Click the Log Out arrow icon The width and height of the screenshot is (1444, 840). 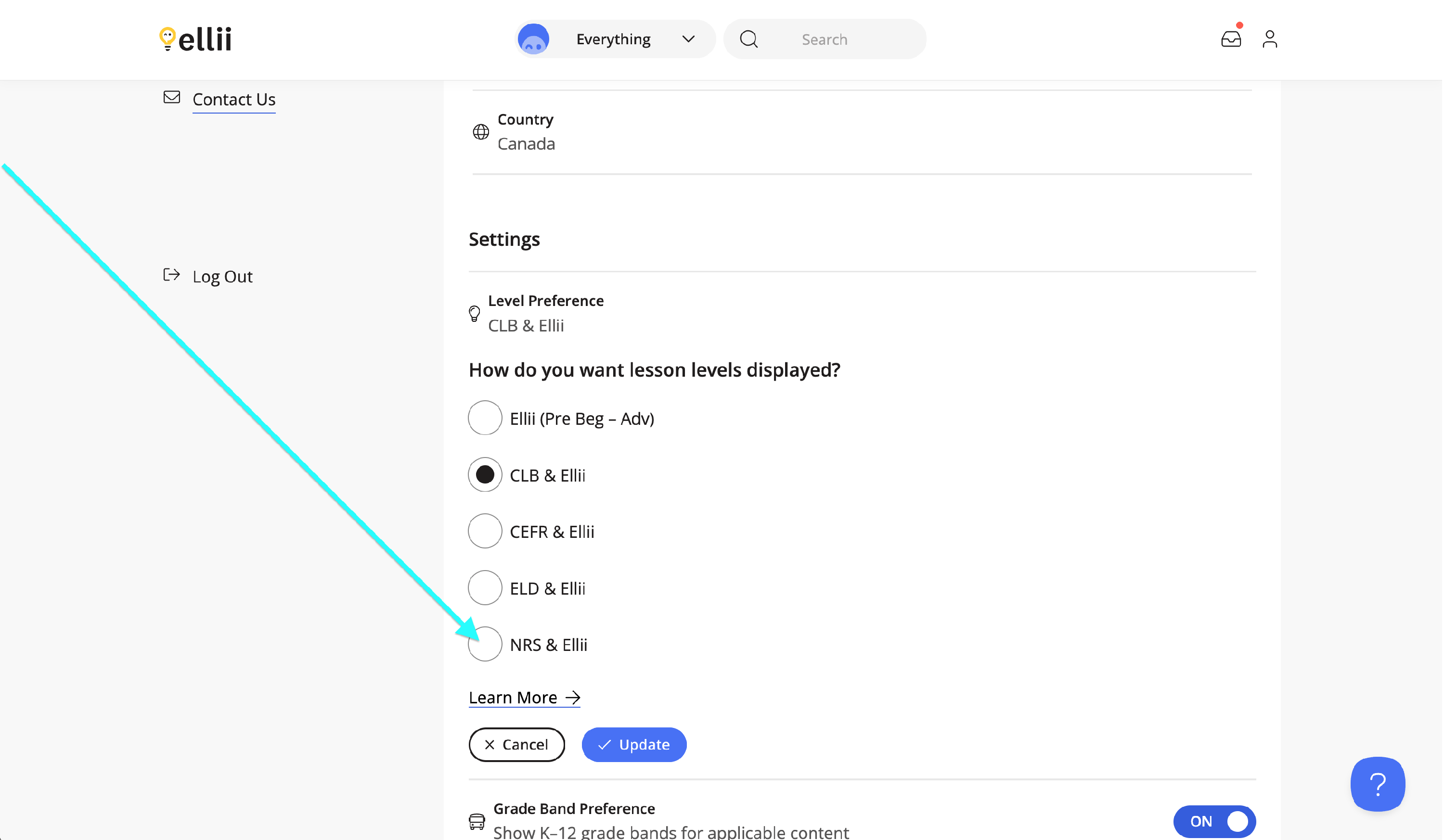point(172,275)
